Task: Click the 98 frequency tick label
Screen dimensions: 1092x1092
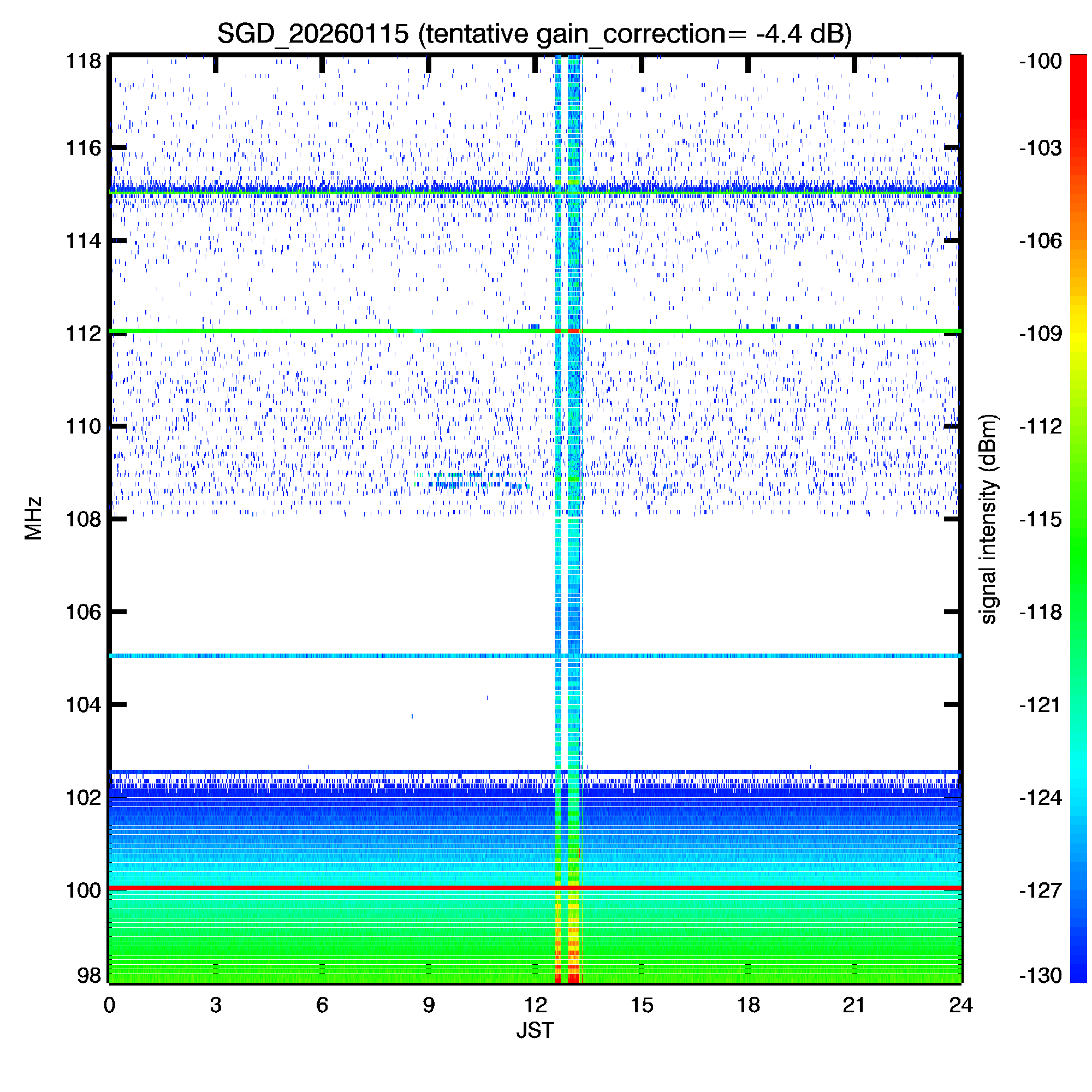Action: 89,976
